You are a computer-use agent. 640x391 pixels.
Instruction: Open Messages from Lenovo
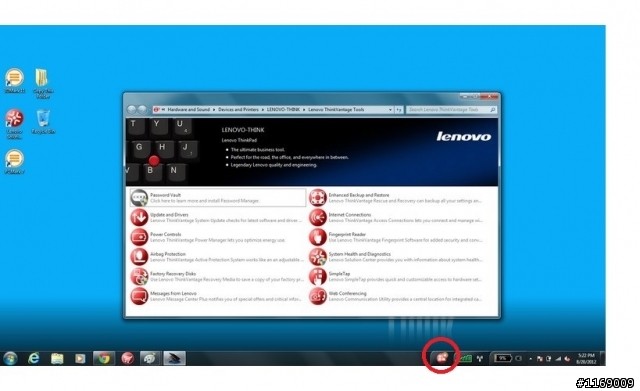218,296
